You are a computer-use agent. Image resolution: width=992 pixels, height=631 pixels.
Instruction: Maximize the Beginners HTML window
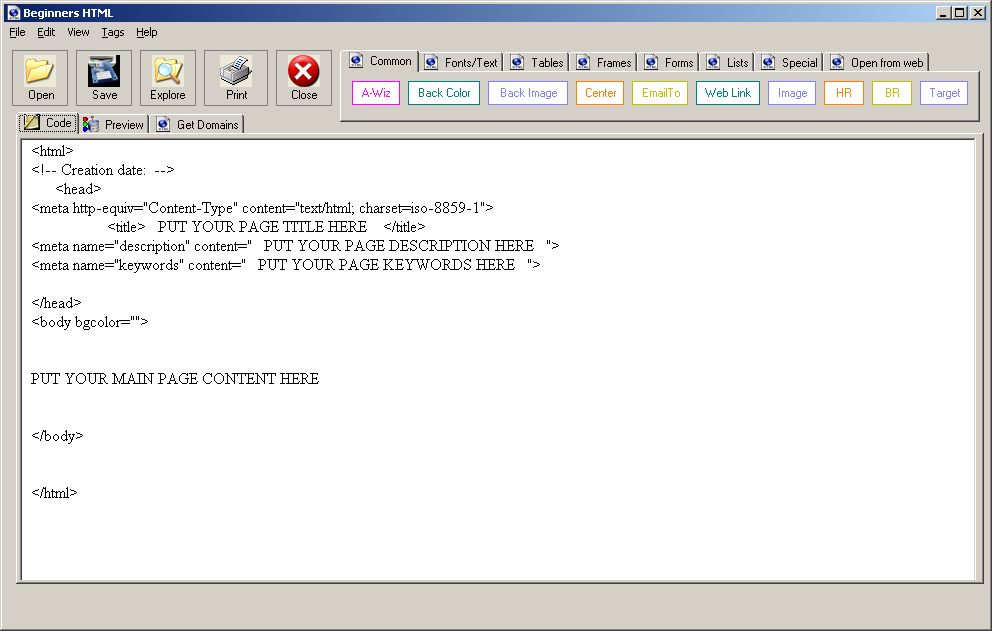960,13
